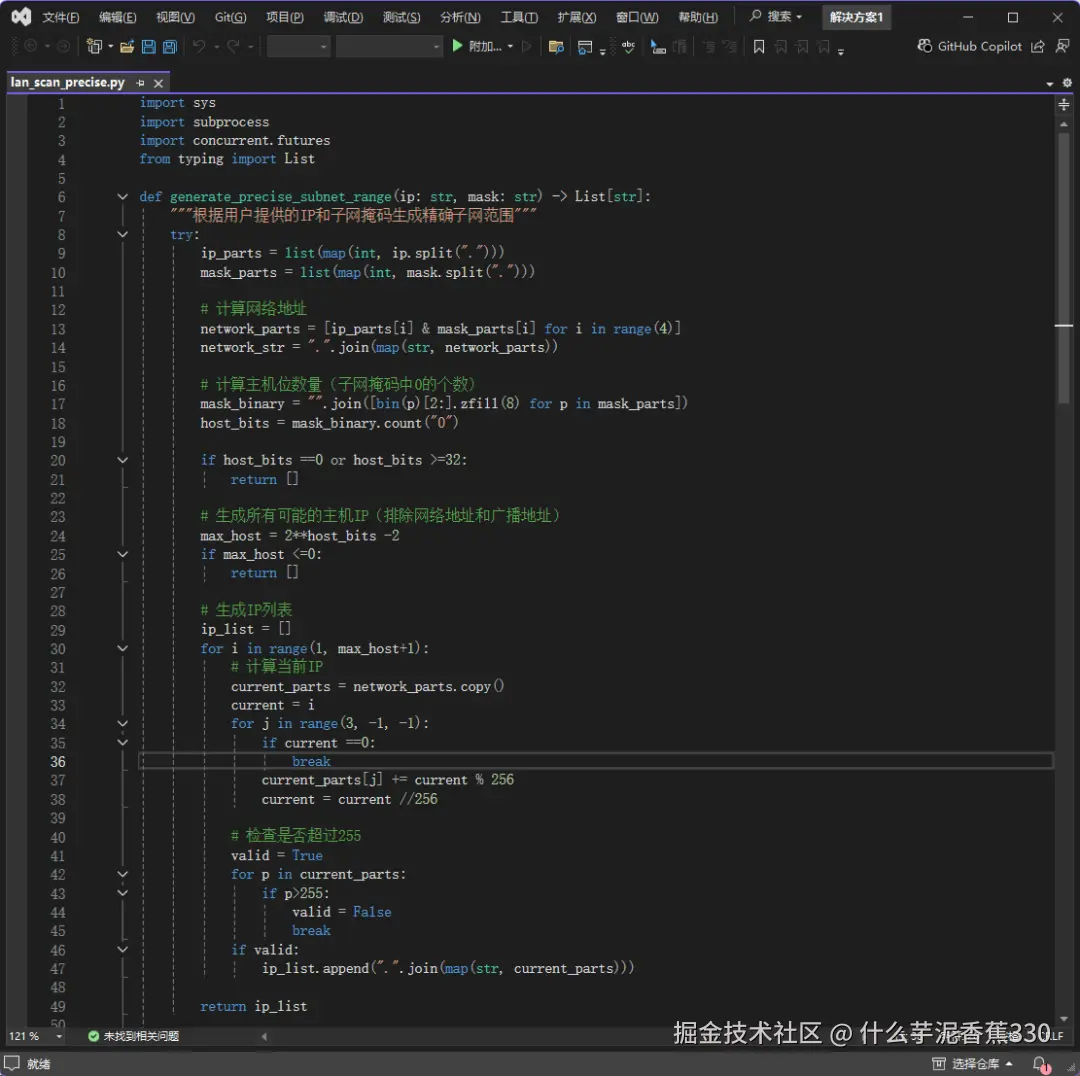Collapse the generate_precise_subnet_range function on line 6
This screenshot has width=1080, height=1076.
click(123, 197)
